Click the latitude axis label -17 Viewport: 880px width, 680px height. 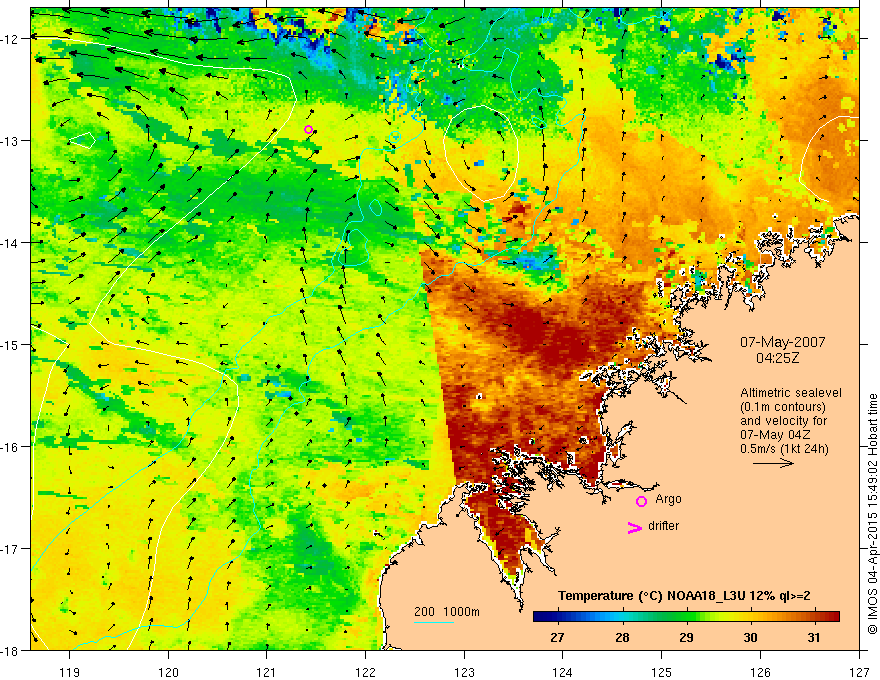11,549
